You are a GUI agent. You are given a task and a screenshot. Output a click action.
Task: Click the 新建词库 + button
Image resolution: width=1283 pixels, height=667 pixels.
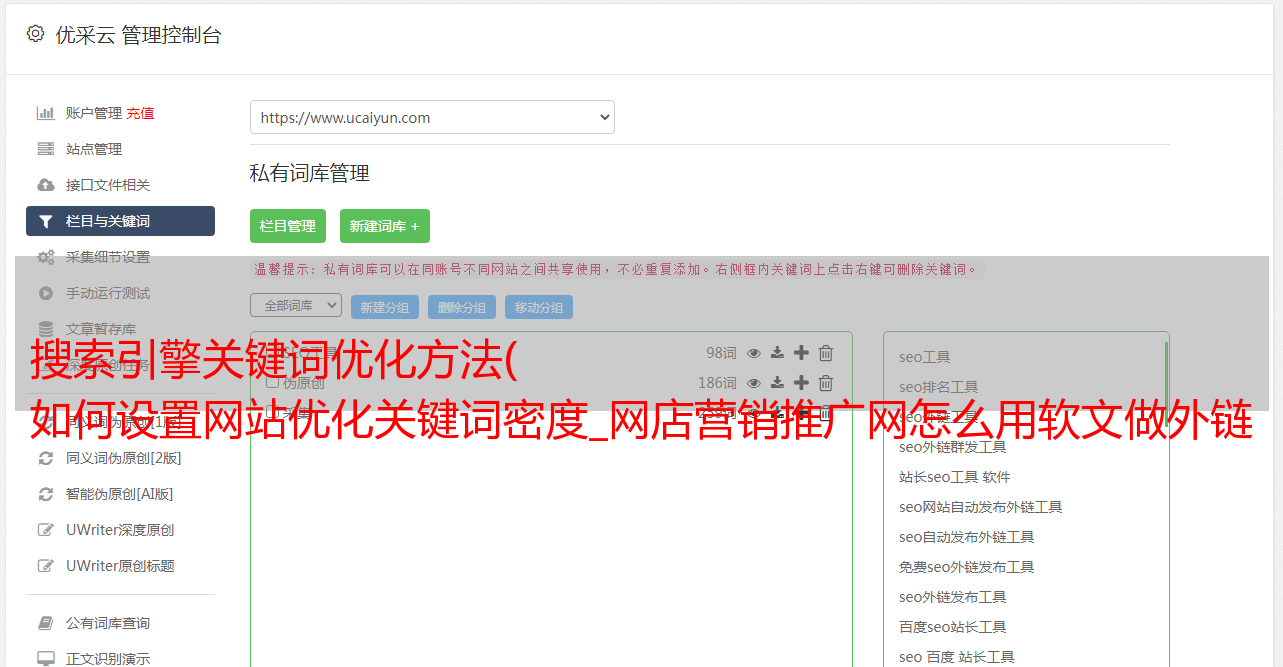pyautogui.click(x=385, y=226)
